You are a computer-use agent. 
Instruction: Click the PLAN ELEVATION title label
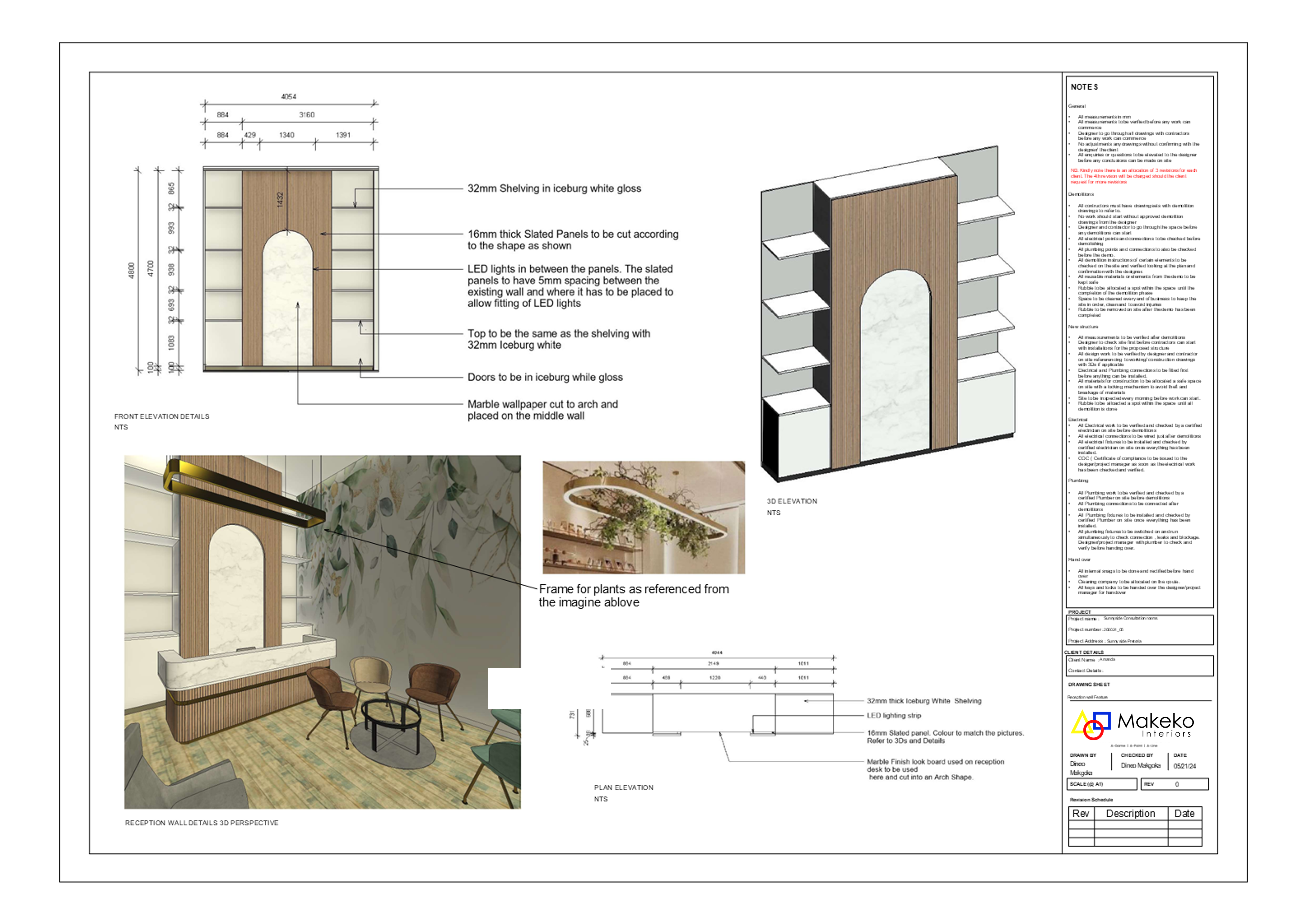[x=623, y=787]
